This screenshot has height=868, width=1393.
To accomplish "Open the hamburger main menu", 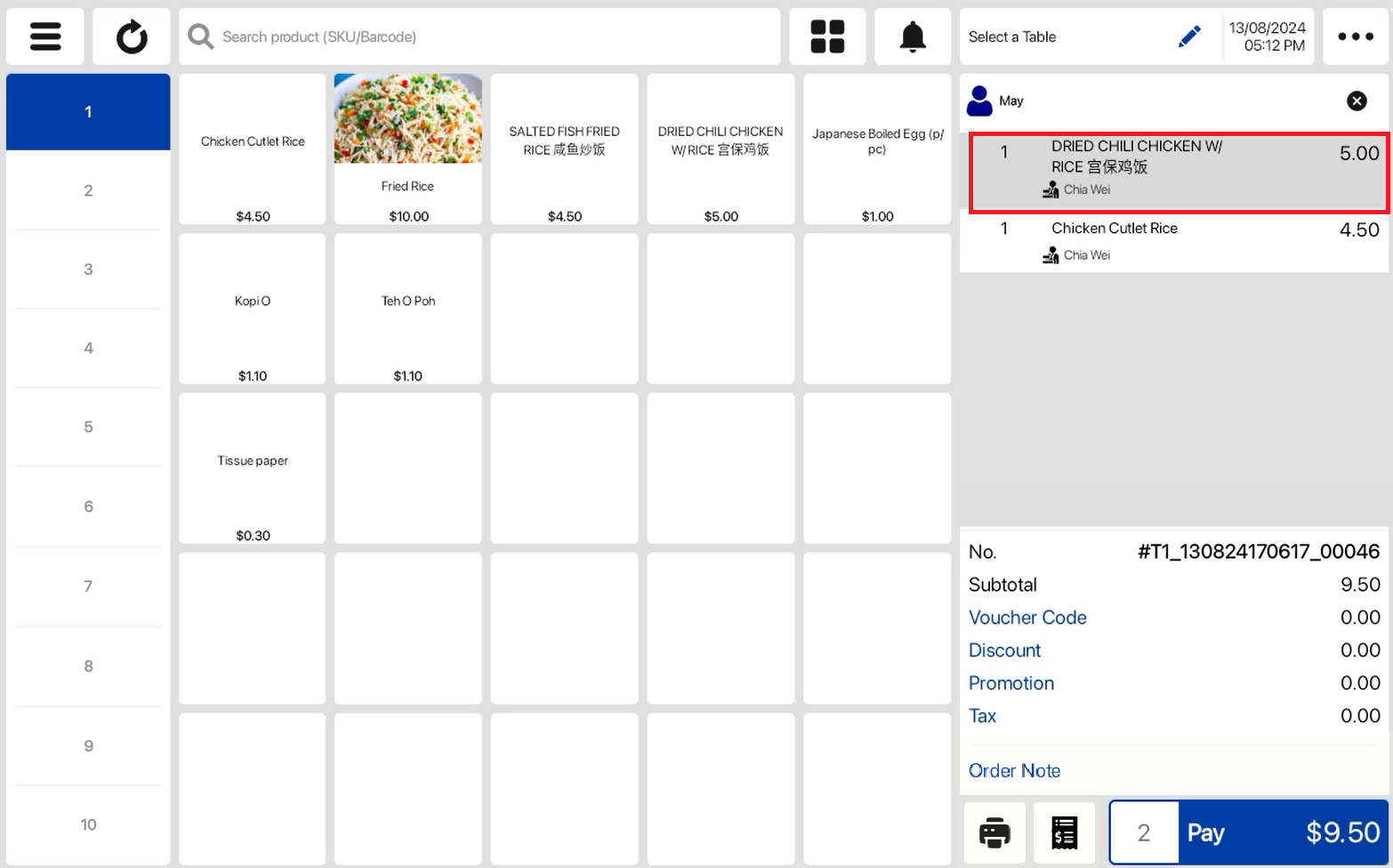I will pos(45,36).
